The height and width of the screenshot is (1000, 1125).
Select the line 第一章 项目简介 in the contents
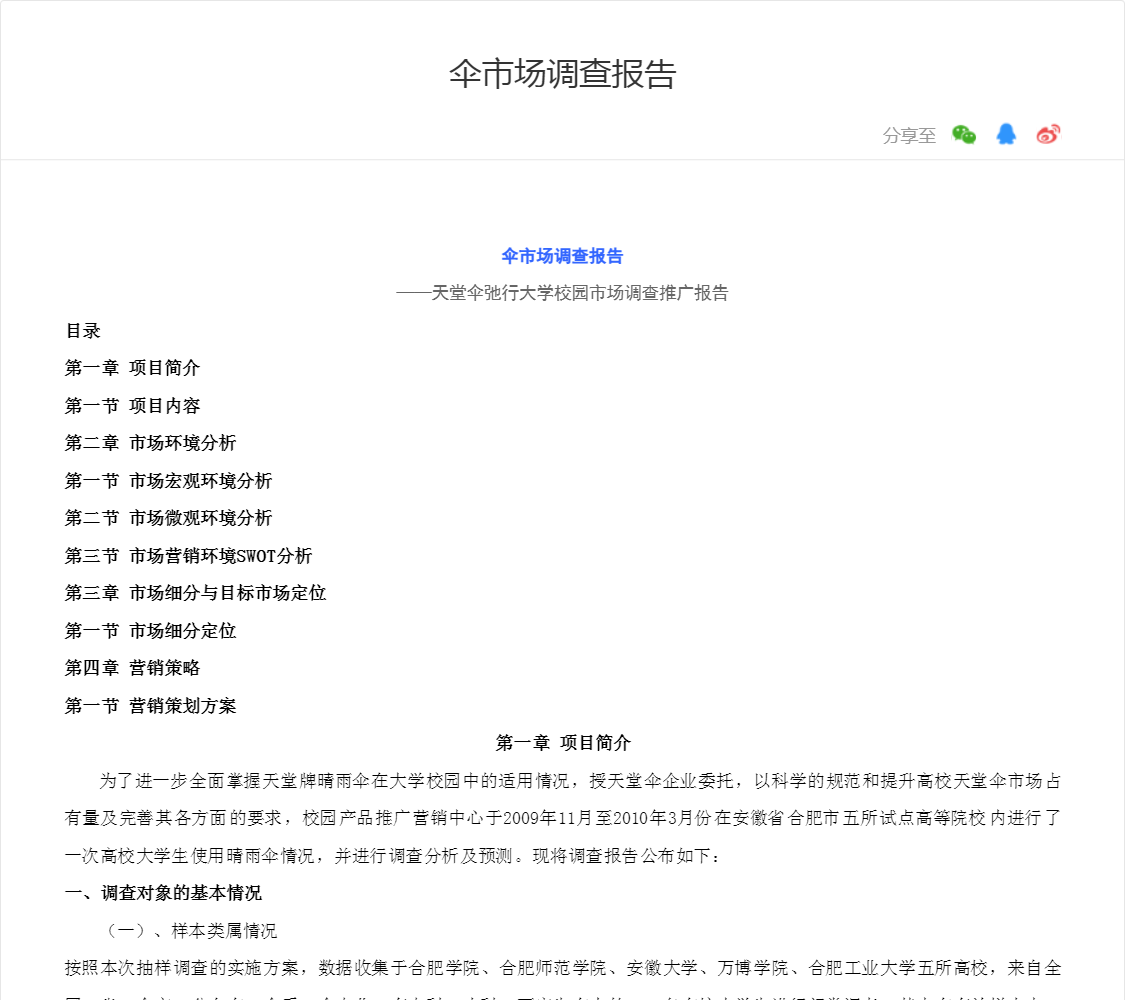[133, 368]
